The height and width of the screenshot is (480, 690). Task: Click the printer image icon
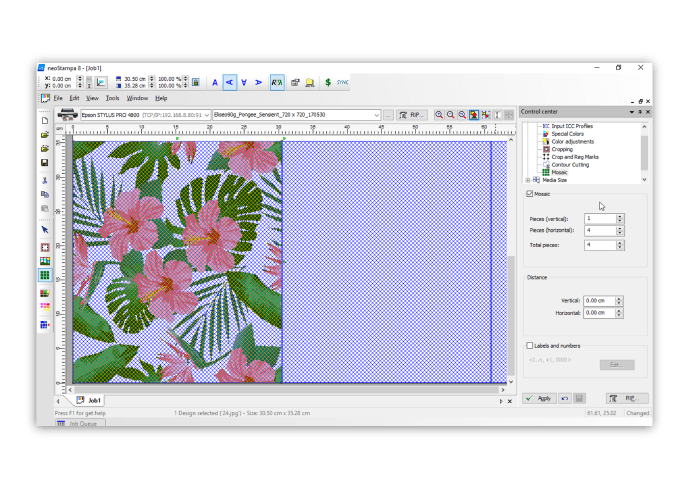(x=67, y=114)
